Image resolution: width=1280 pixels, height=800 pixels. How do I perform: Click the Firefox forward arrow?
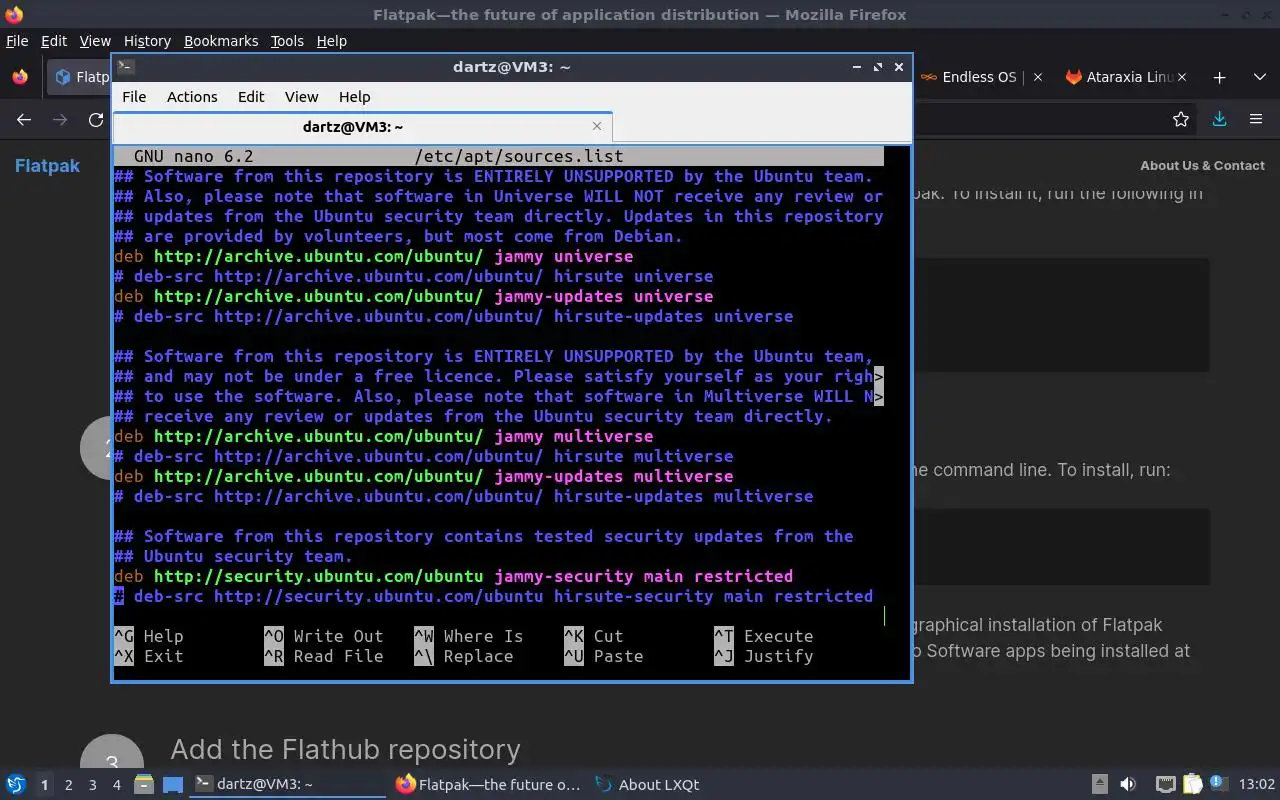(60, 120)
